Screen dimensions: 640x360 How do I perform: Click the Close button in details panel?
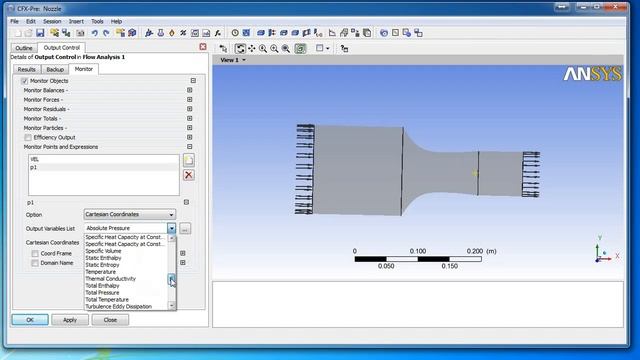(x=110, y=320)
